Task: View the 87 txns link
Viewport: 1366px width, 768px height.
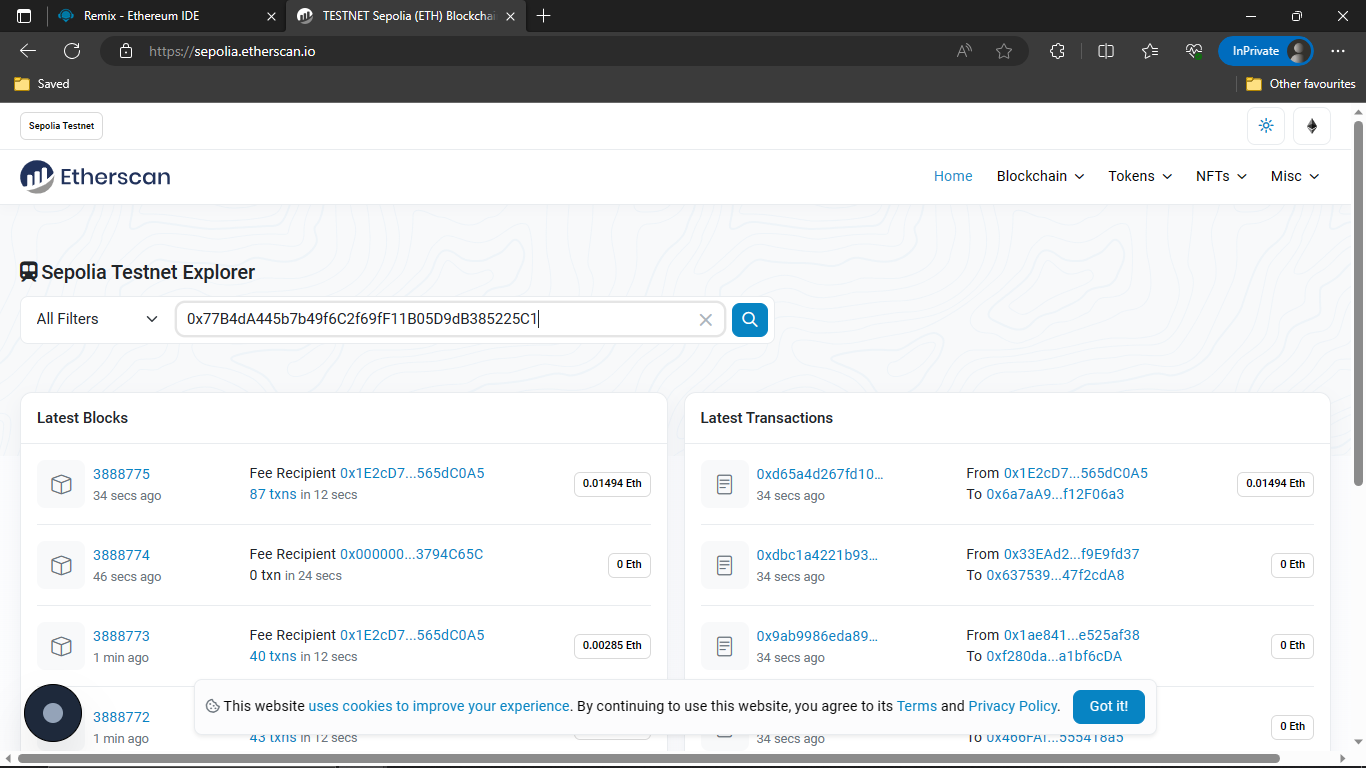Action: pyautogui.click(x=273, y=494)
